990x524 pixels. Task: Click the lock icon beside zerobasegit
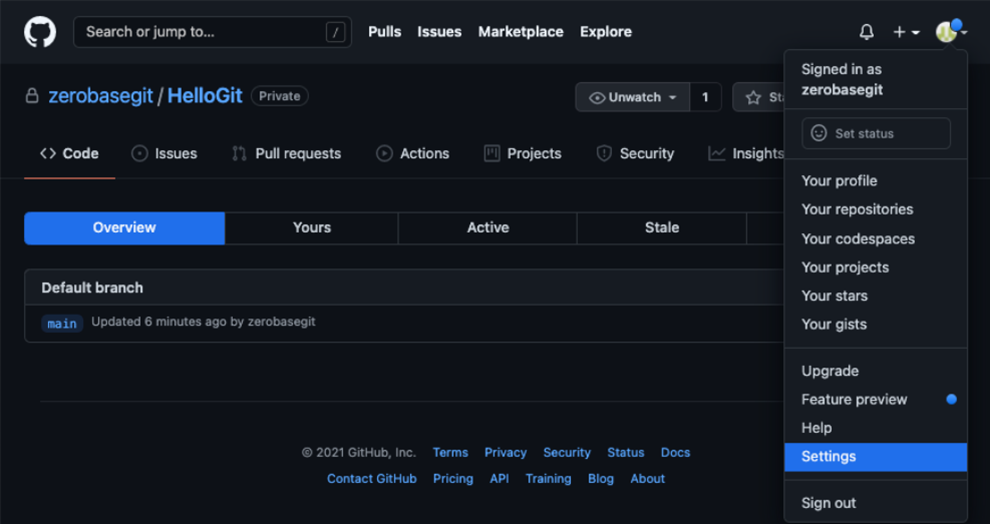pos(32,97)
